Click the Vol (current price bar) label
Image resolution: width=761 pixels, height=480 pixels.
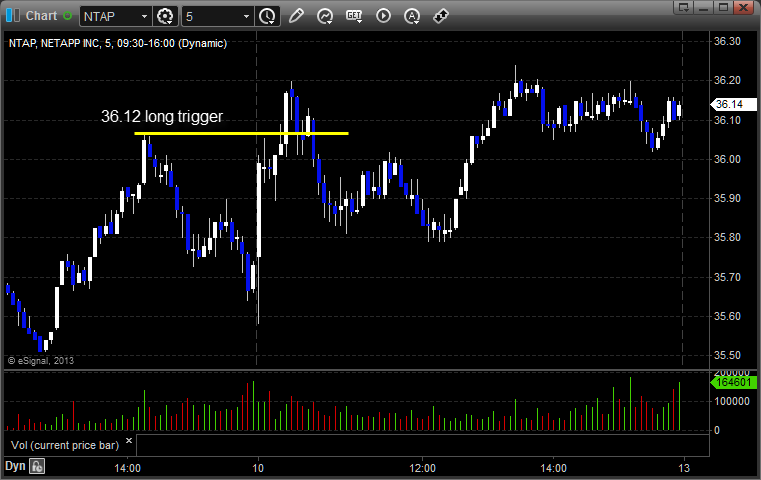click(x=65, y=445)
